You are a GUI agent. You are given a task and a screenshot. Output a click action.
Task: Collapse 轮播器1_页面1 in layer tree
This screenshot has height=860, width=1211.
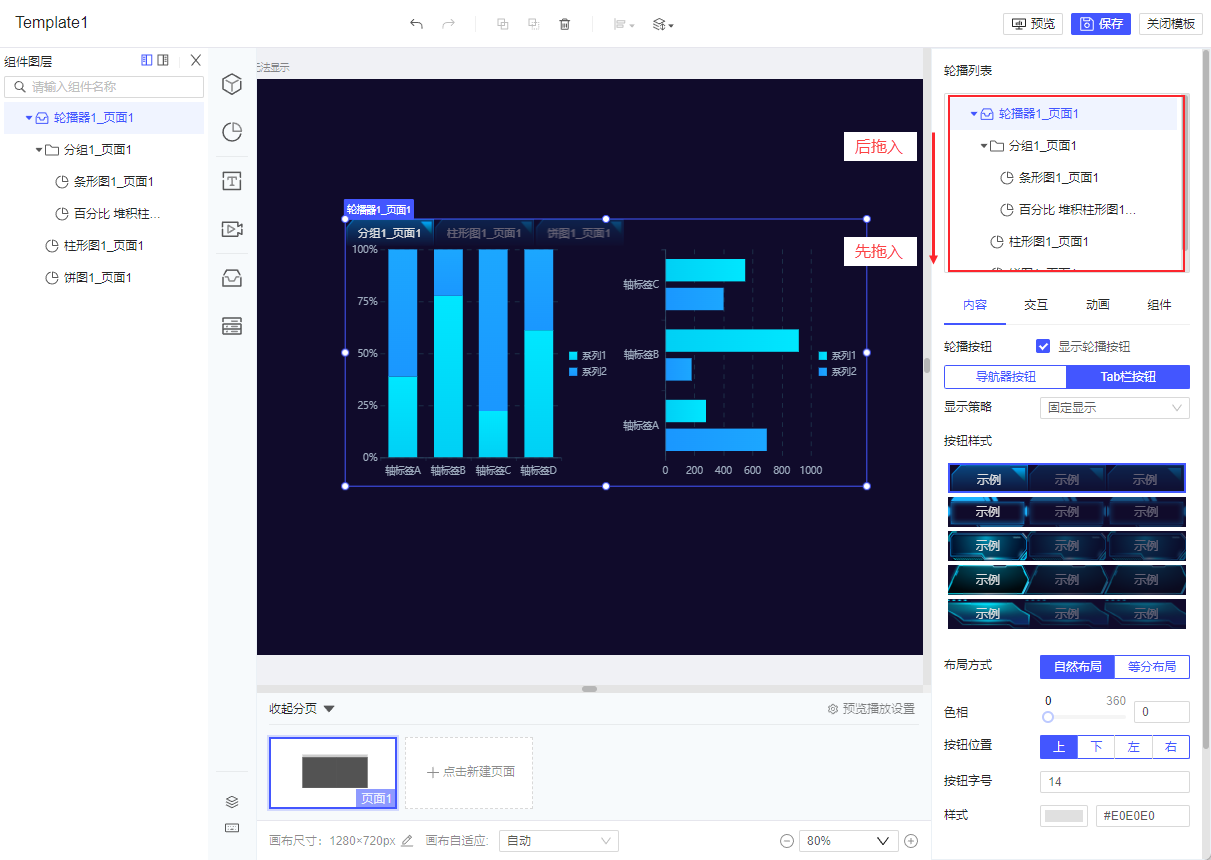coord(29,118)
